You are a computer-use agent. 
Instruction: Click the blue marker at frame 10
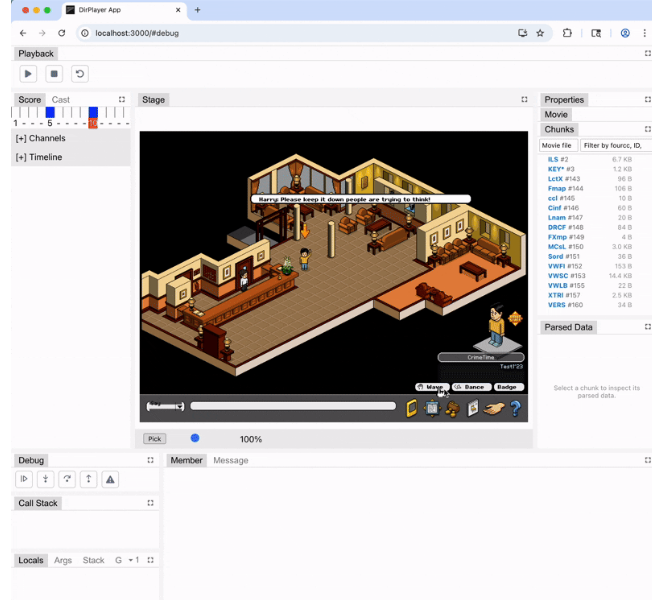tap(93, 112)
